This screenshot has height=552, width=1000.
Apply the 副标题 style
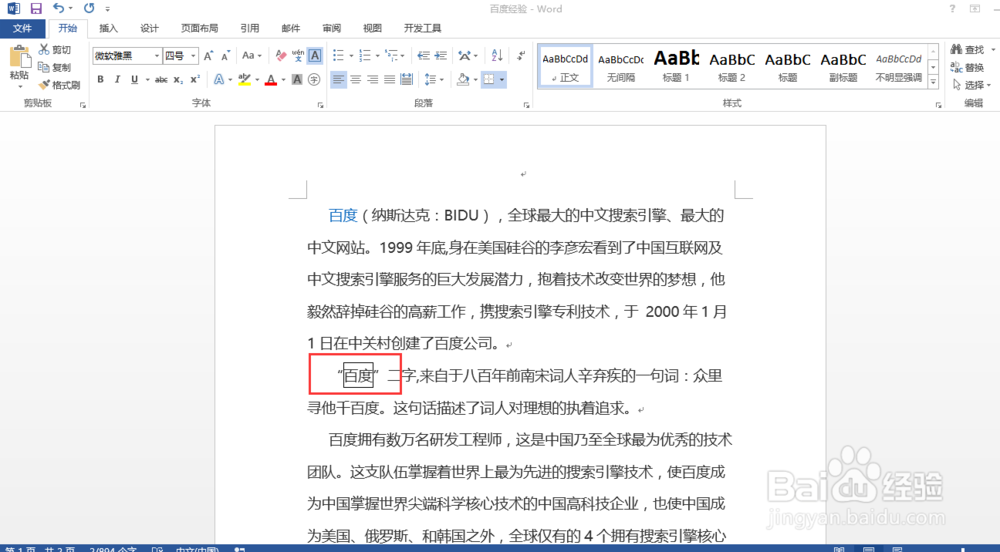pyautogui.click(x=842, y=66)
